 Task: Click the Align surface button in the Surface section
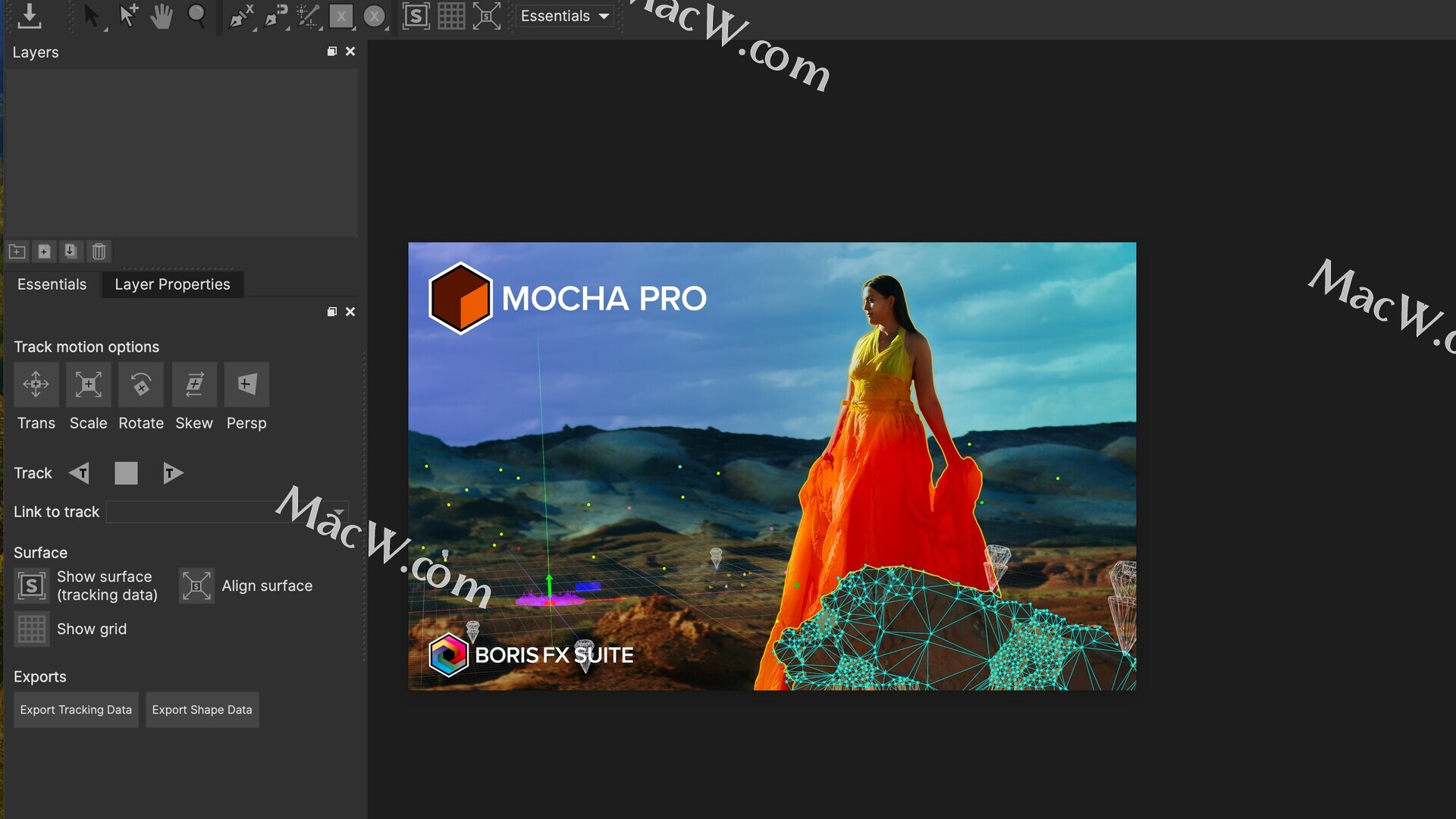pos(196,585)
